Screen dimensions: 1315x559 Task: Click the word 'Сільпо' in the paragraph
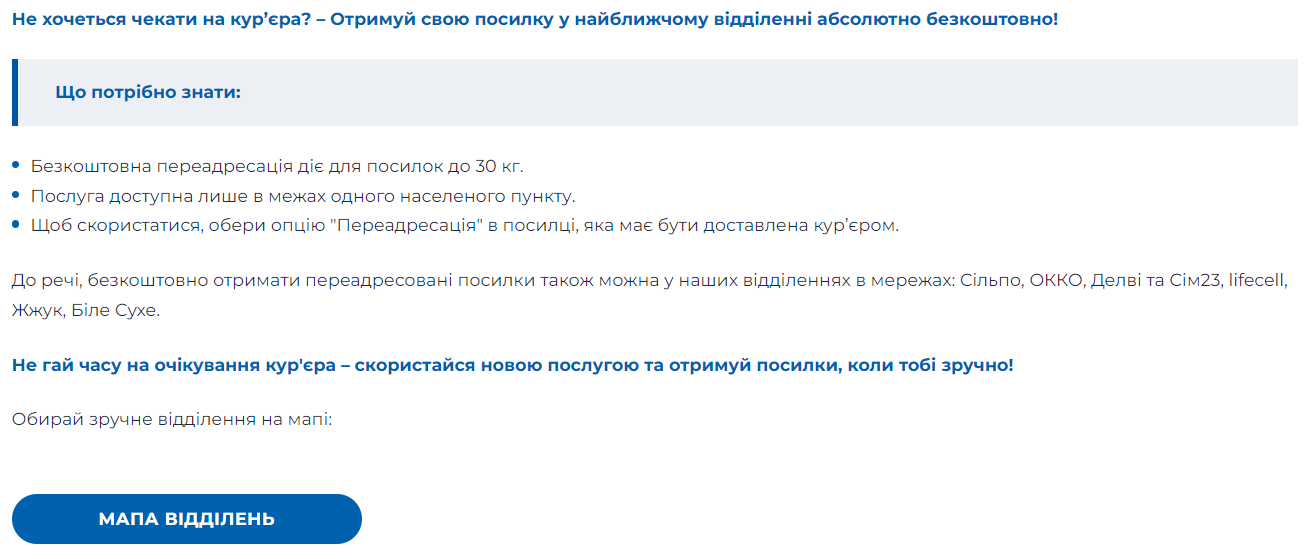click(x=991, y=281)
